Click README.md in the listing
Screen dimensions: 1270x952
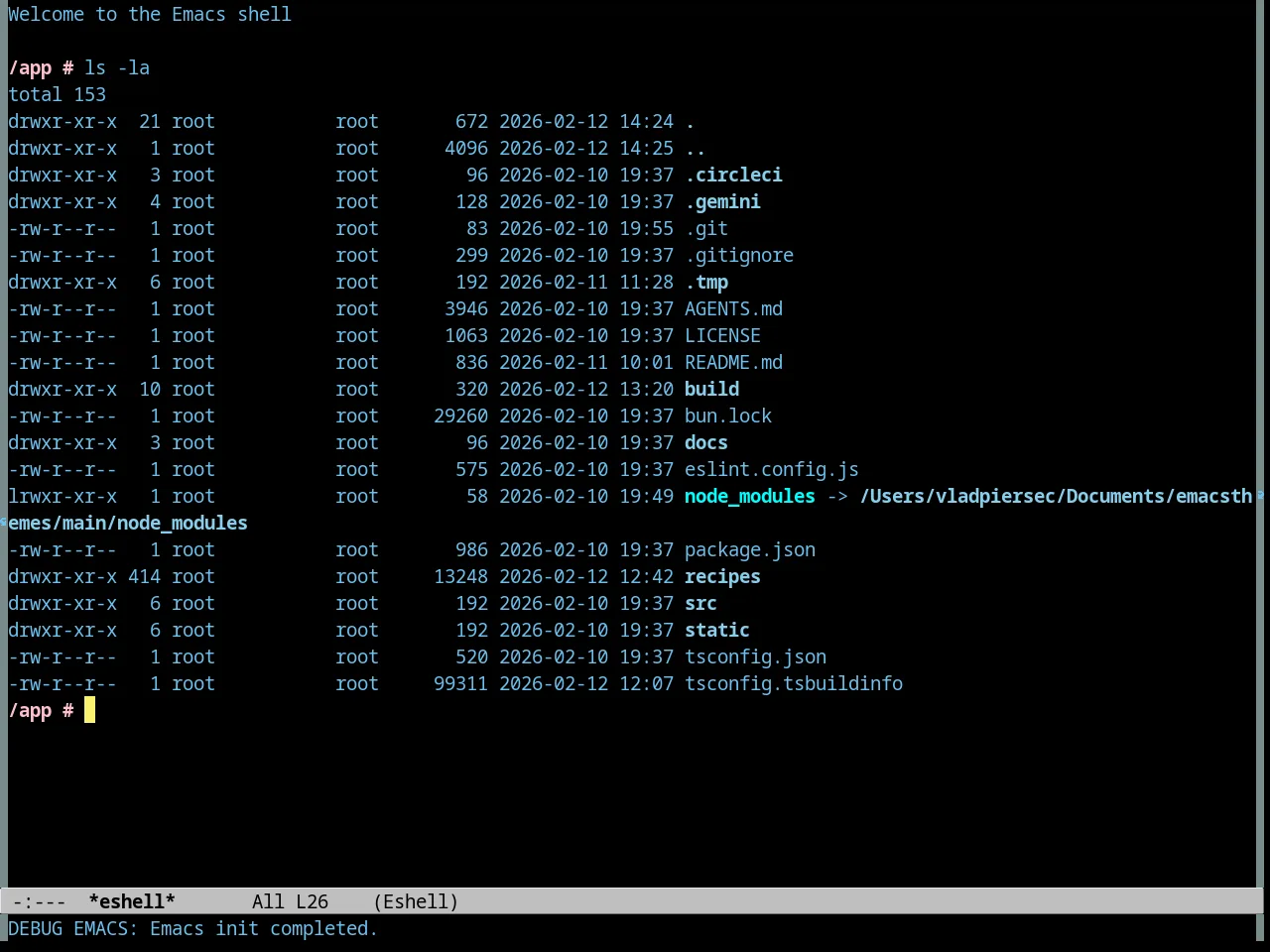click(733, 362)
